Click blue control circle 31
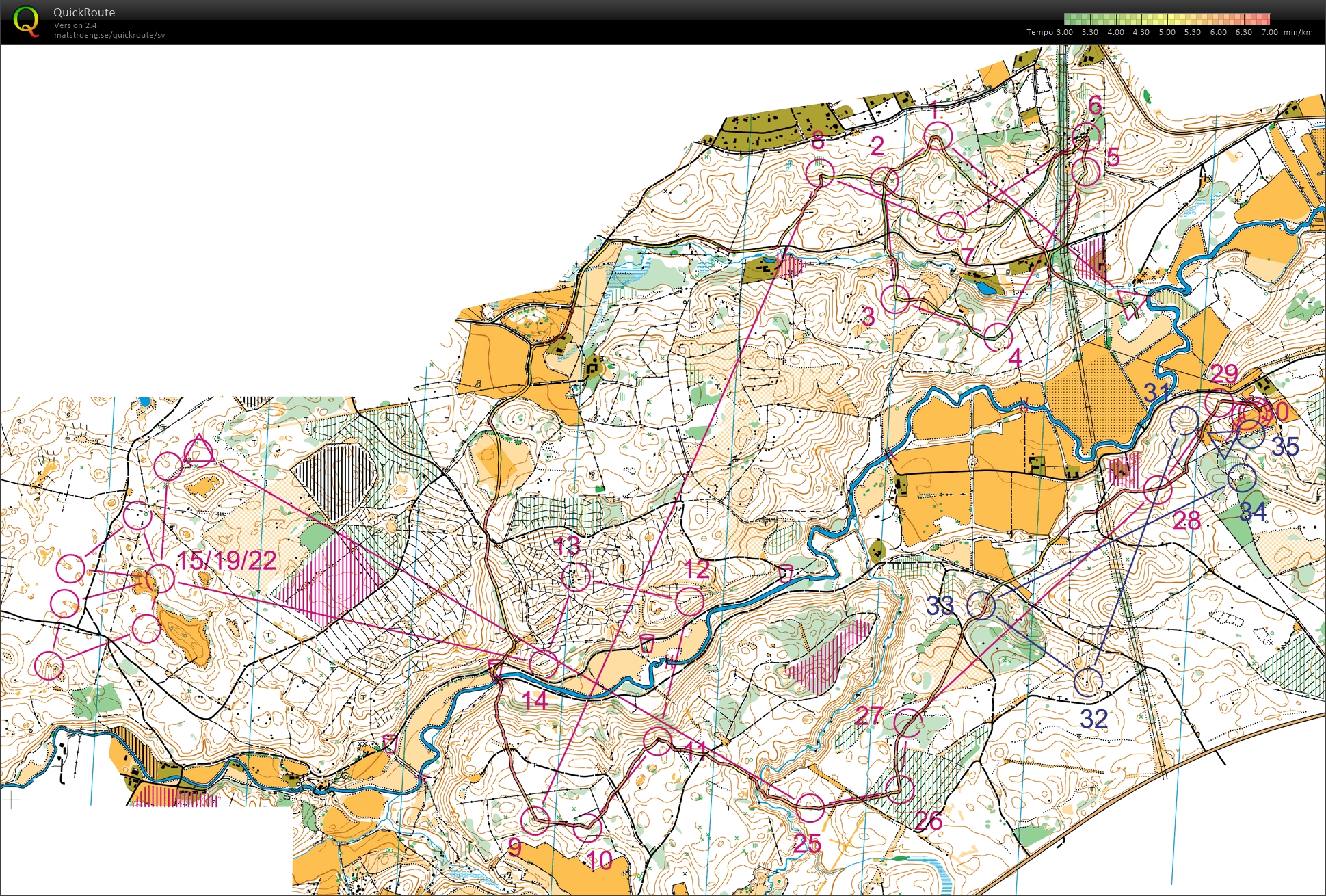This screenshot has height=896, width=1326. point(1184,420)
